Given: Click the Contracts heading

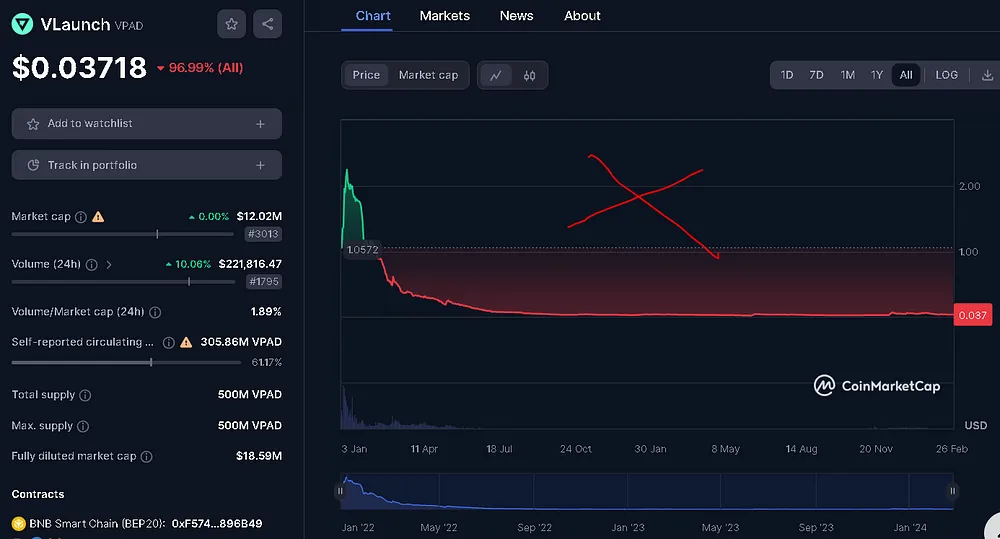Looking at the screenshot, I should click(x=38, y=494).
